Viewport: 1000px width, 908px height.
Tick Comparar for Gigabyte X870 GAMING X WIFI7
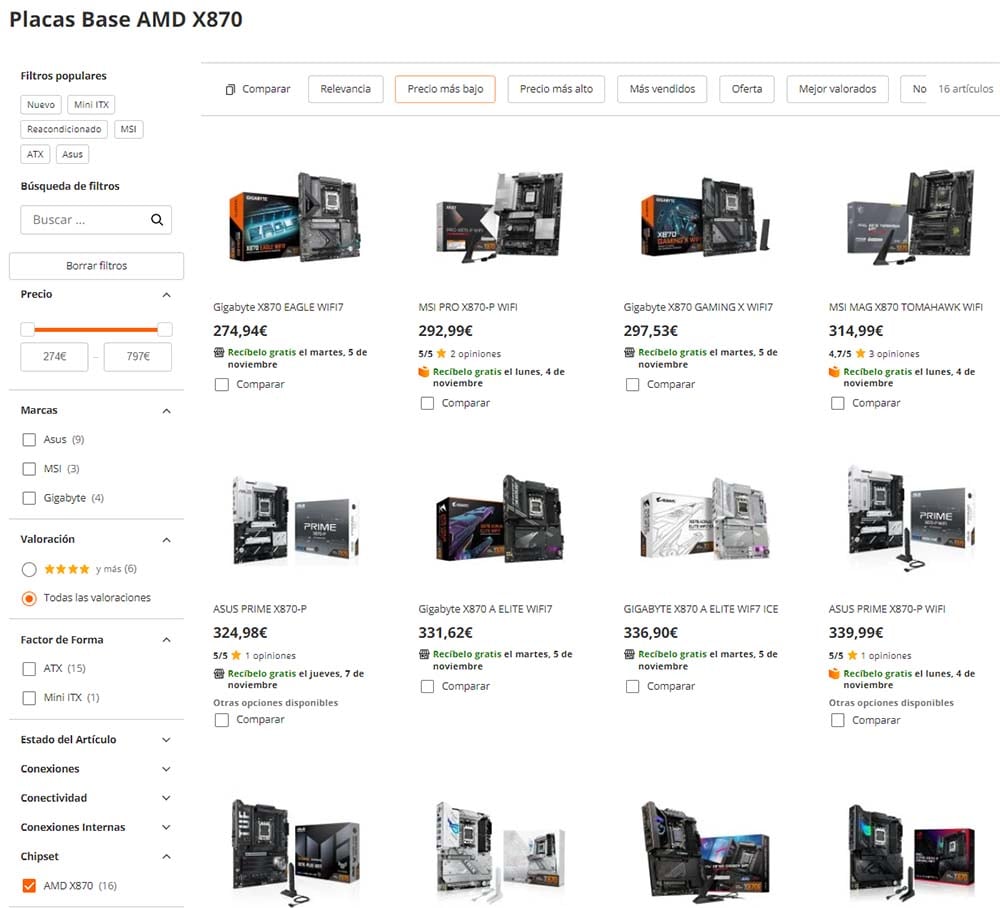[633, 384]
